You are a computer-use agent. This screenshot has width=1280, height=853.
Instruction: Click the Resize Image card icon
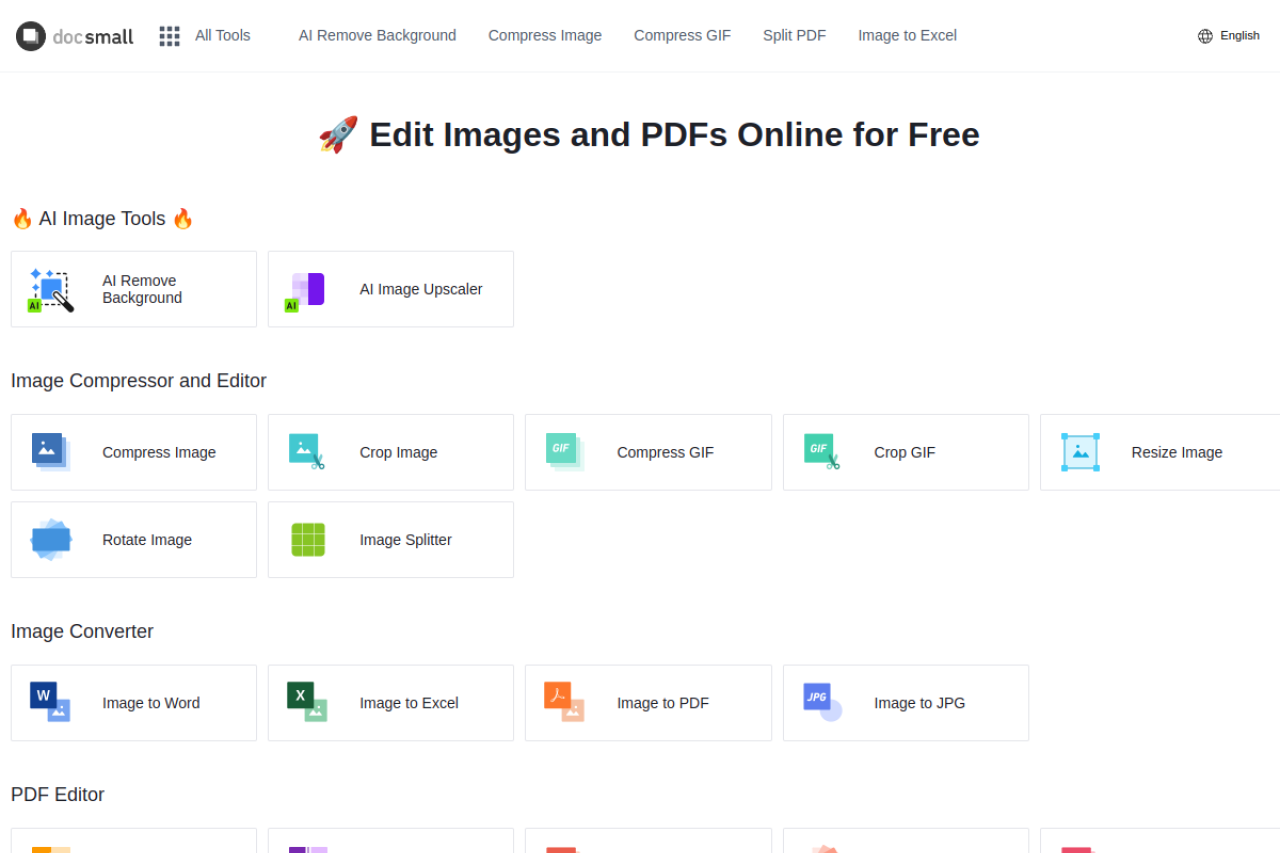1080,452
